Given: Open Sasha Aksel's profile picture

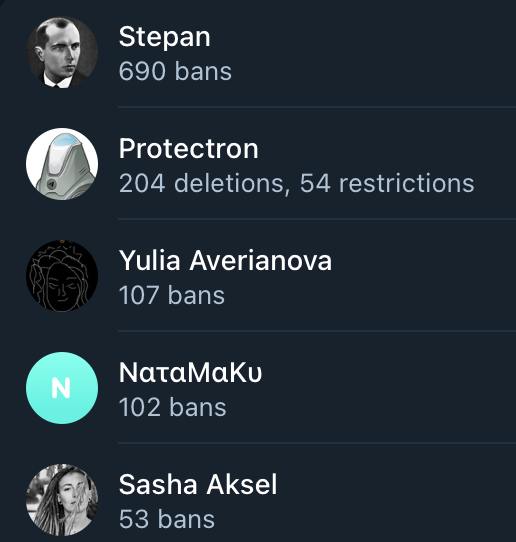Looking at the screenshot, I should coord(62,500).
